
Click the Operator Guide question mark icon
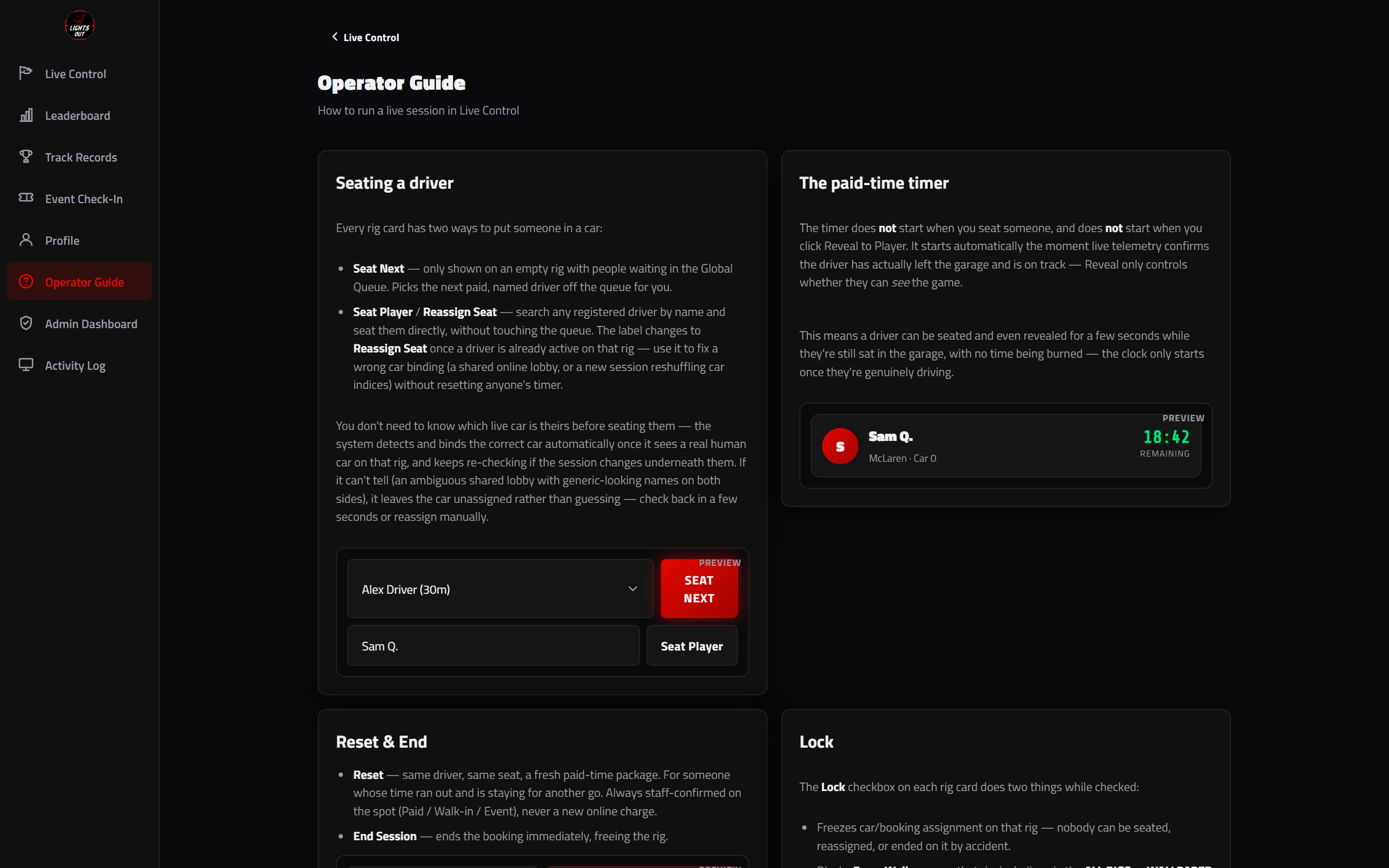point(26,282)
